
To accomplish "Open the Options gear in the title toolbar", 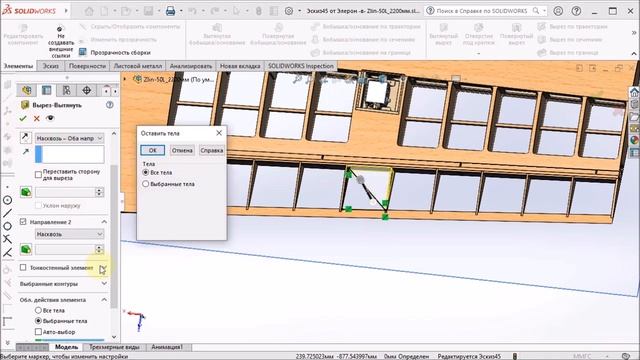I will (x=289, y=11).
